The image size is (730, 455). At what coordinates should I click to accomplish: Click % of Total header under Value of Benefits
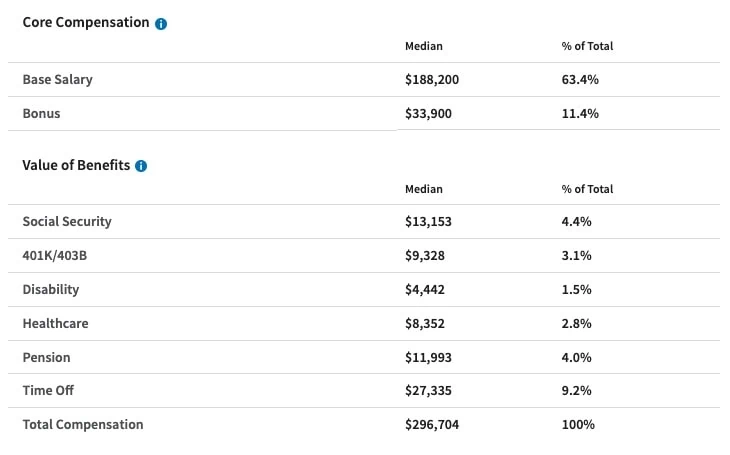click(x=587, y=189)
